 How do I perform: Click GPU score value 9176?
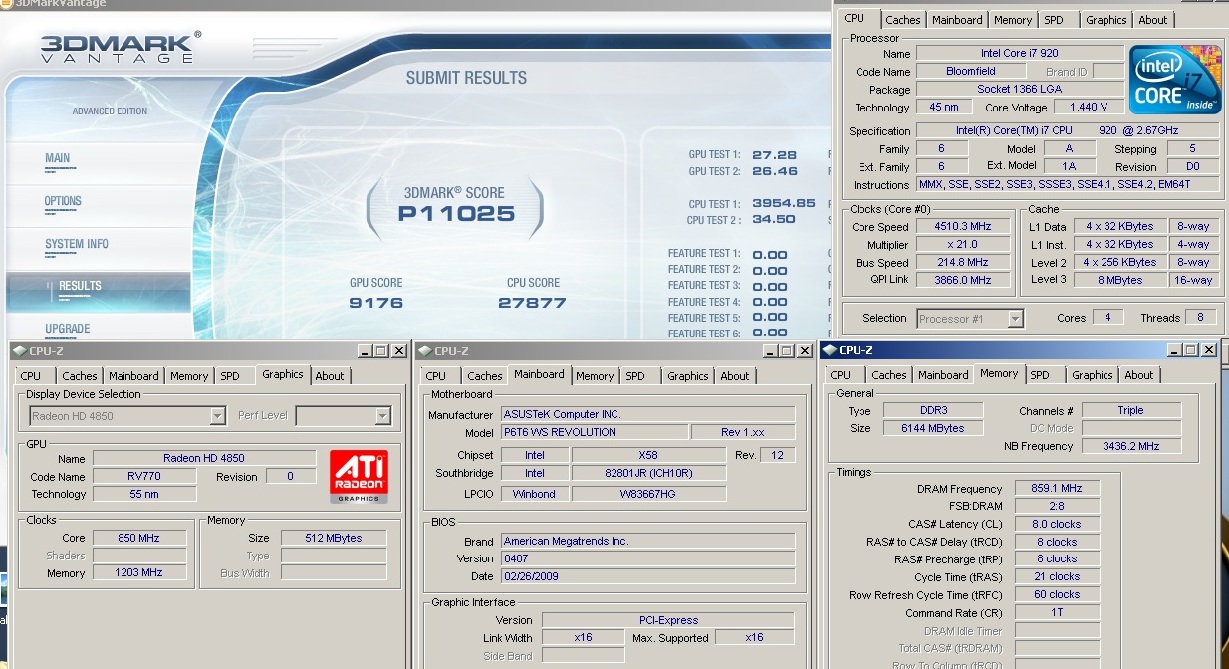[376, 303]
